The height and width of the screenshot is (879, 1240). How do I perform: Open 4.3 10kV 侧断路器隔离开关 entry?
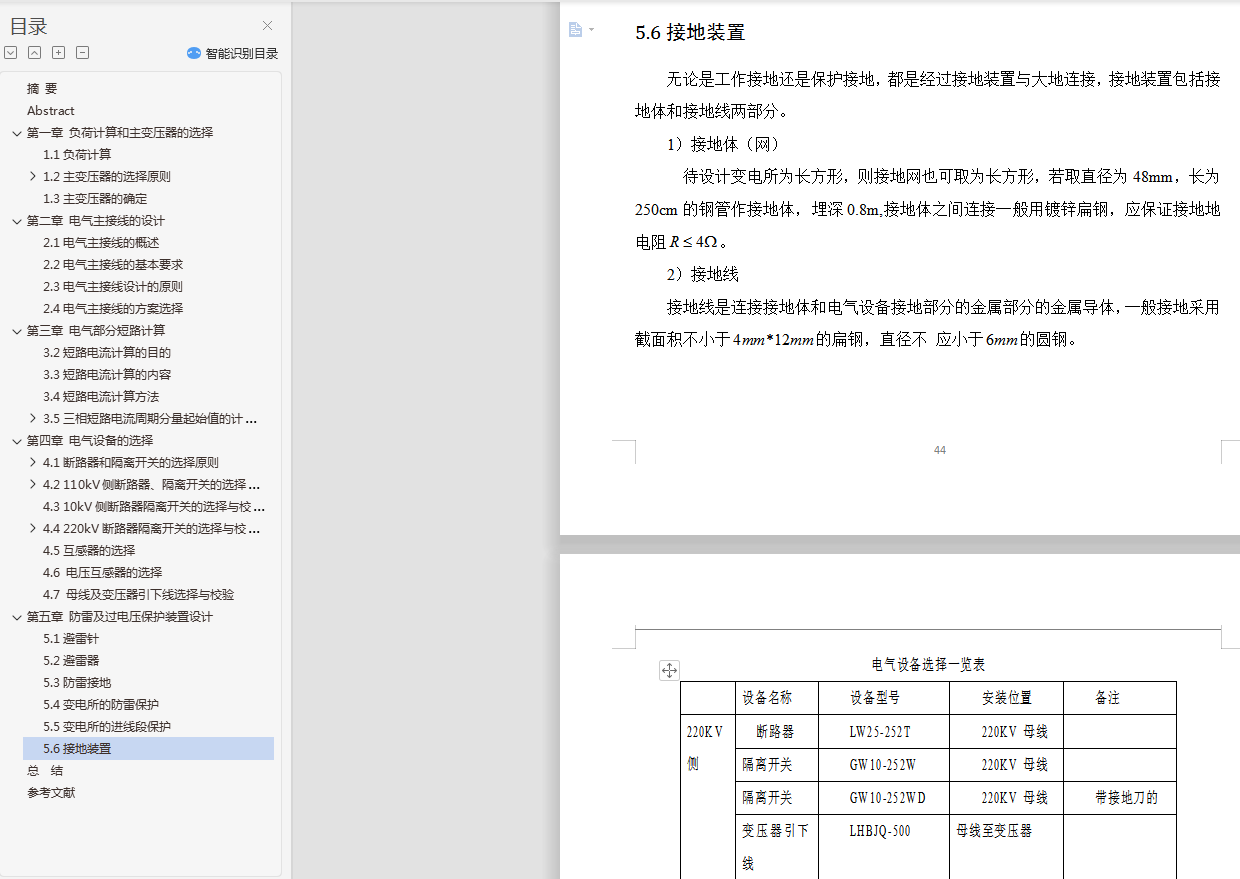click(x=154, y=507)
